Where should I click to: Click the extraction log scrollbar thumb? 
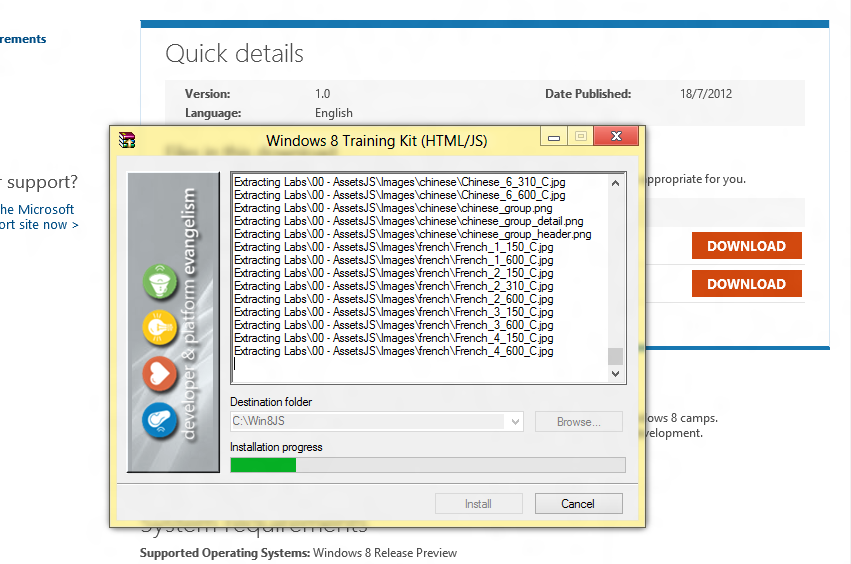[x=615, y=356]
